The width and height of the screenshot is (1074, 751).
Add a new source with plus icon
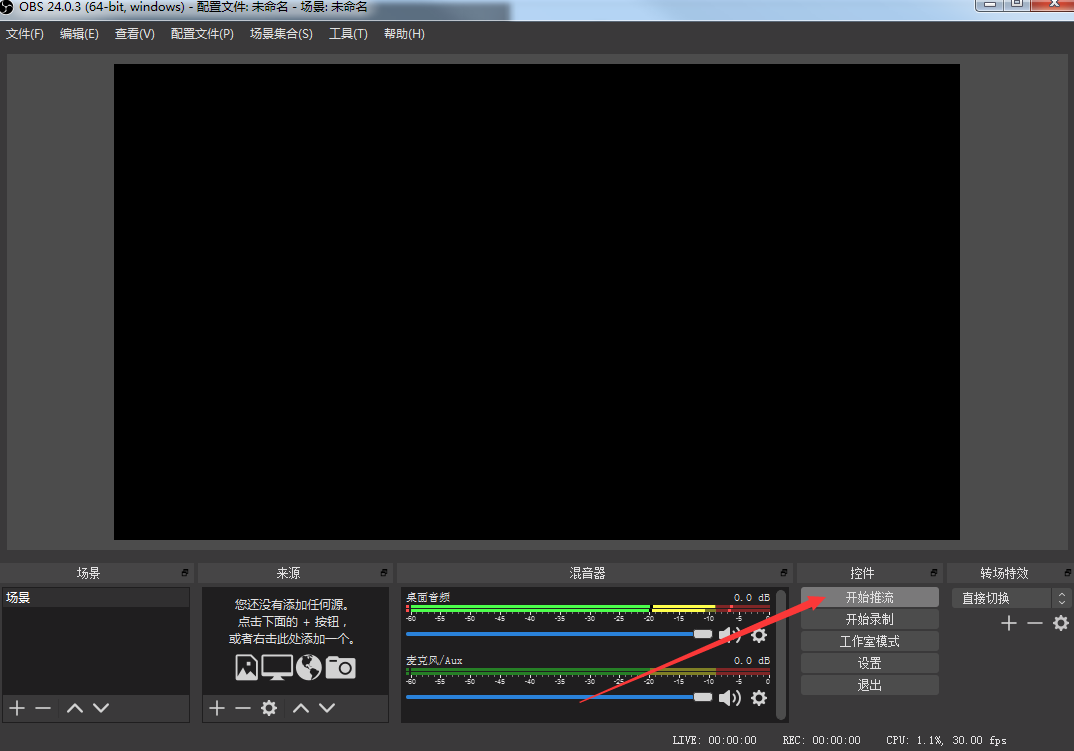(216, 708)
